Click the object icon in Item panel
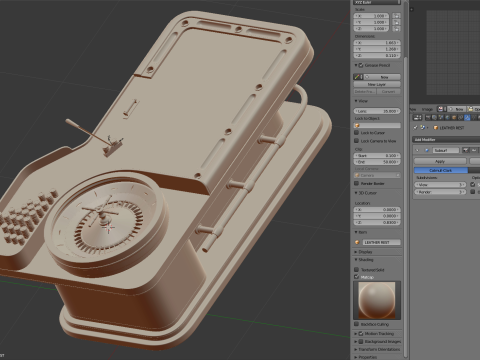The image size is (480, 360). pyautogui.click(x=357, y=242)
